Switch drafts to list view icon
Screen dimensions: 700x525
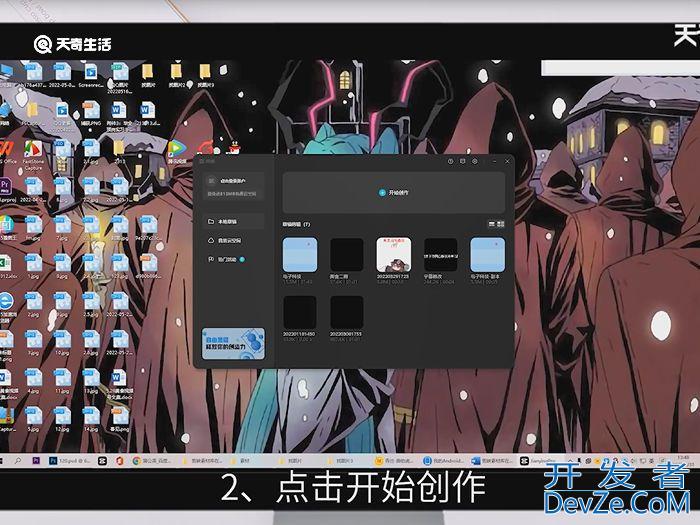click(492, 224)
